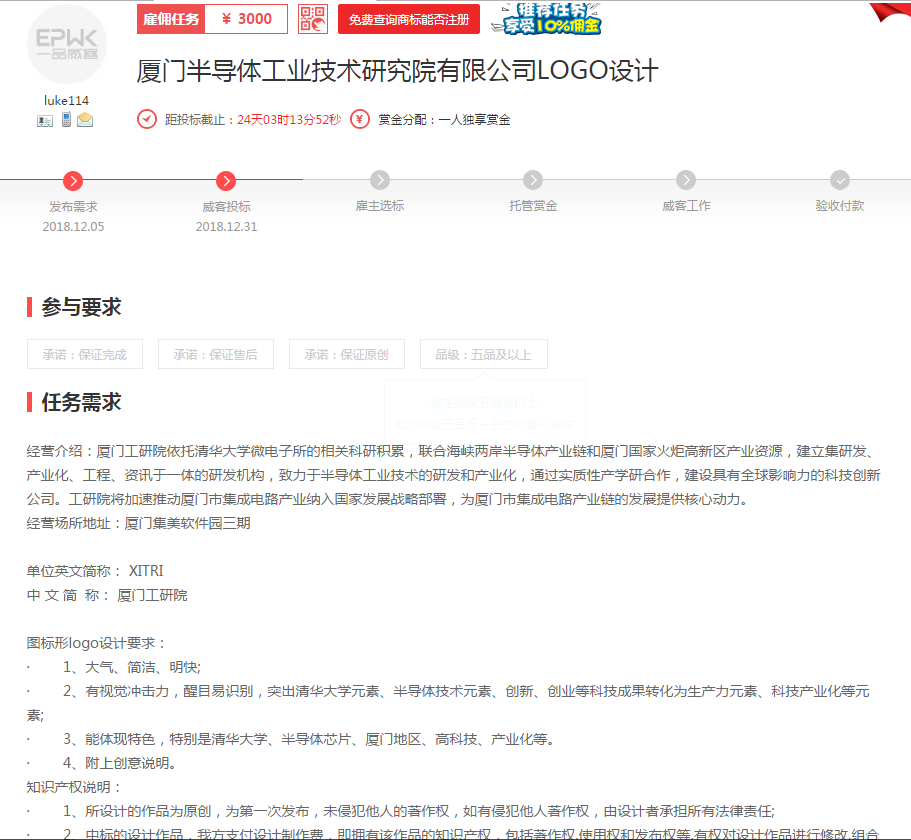Click the 承诺：保证原创 tag

[347, 354]
